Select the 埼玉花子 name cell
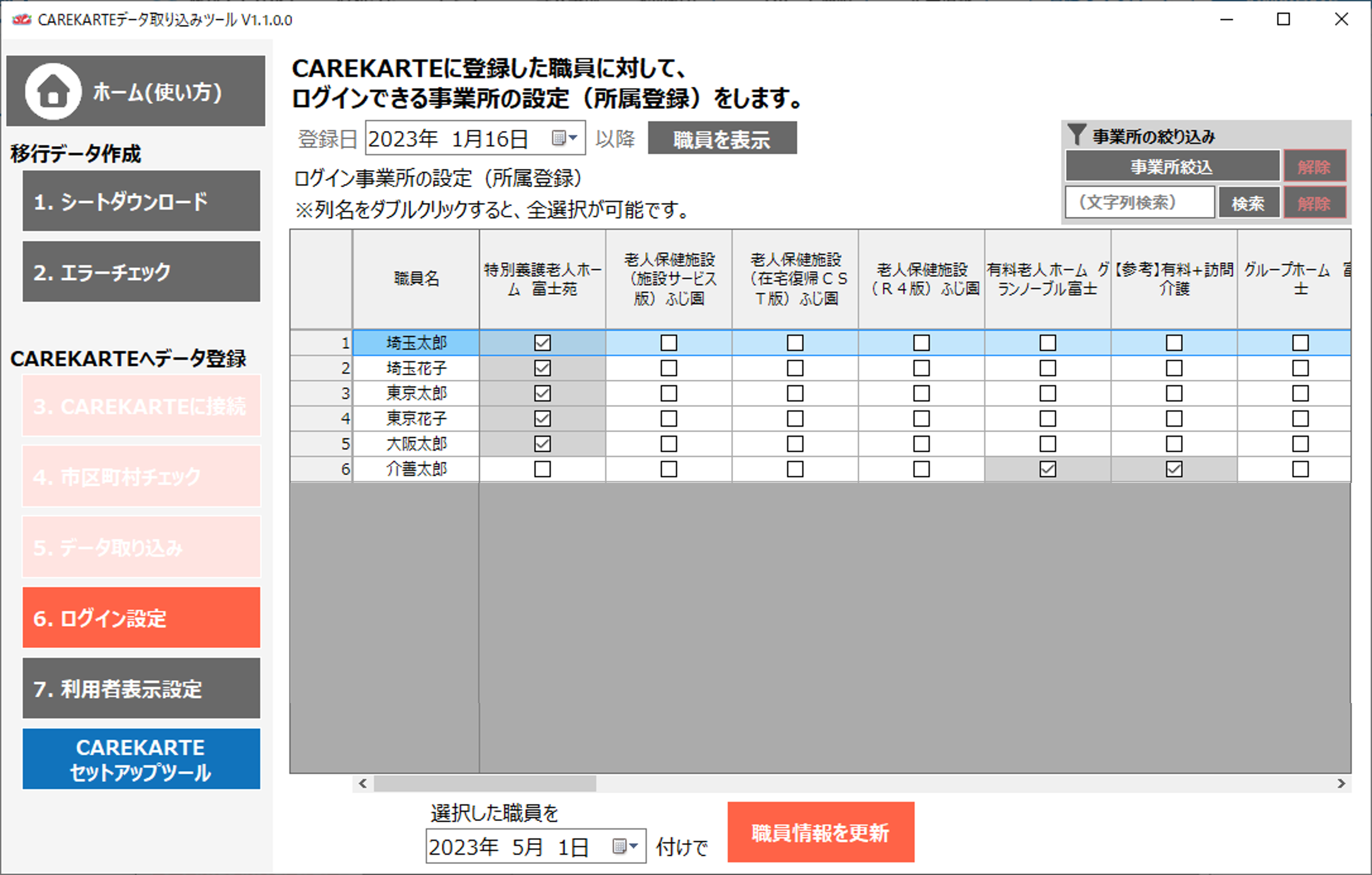 click(416, 368)
